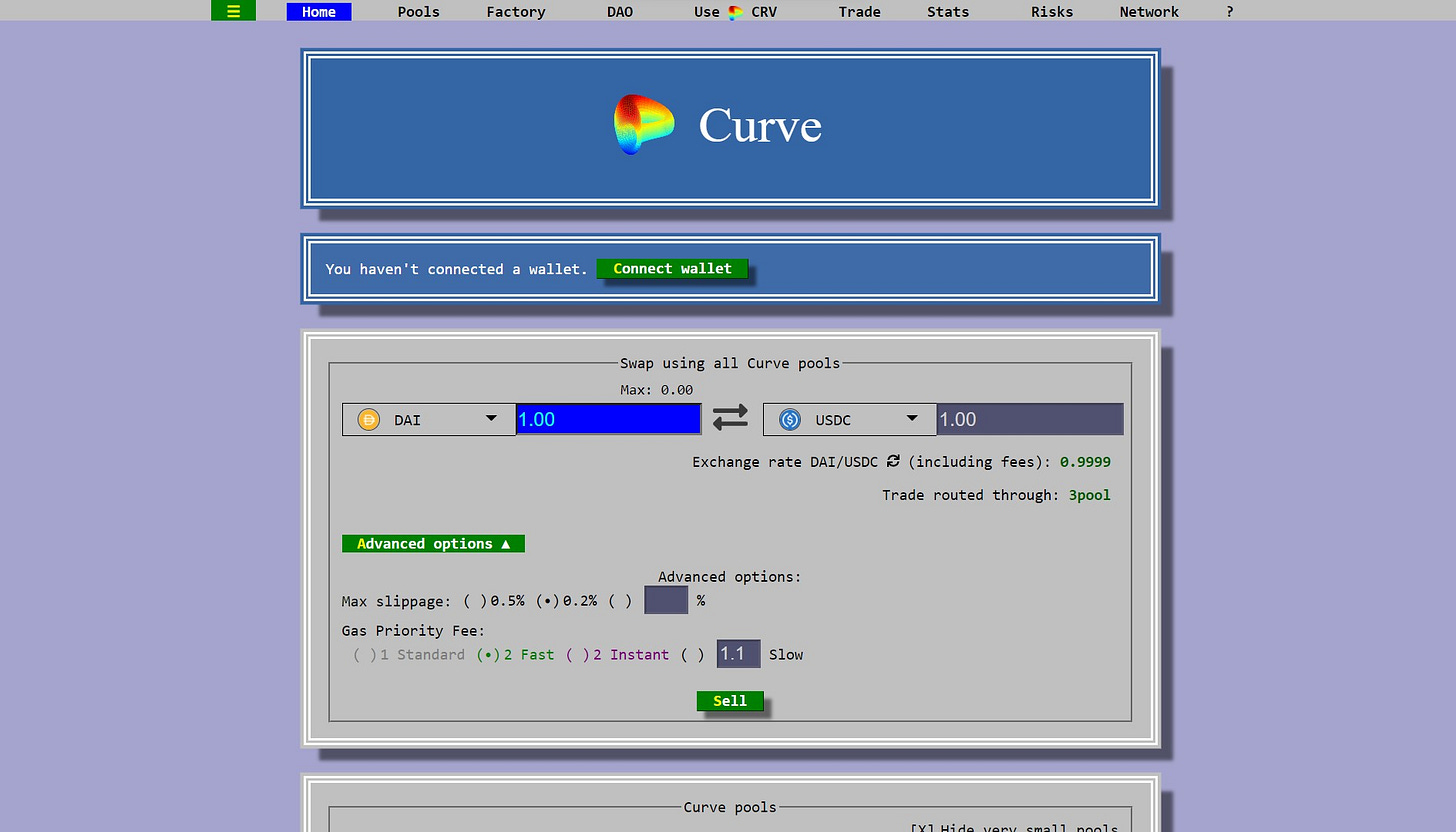Open the Pools menu item
Screen dimensions: 1456x832
coord(418,12)
